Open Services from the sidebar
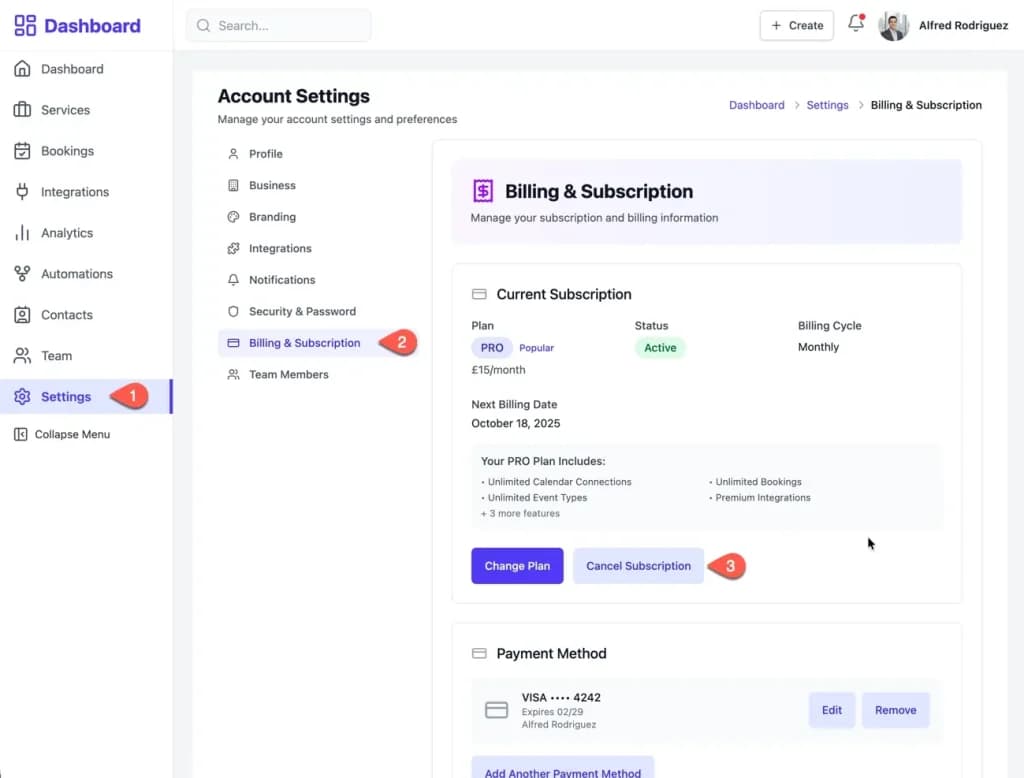 point(65,110)
